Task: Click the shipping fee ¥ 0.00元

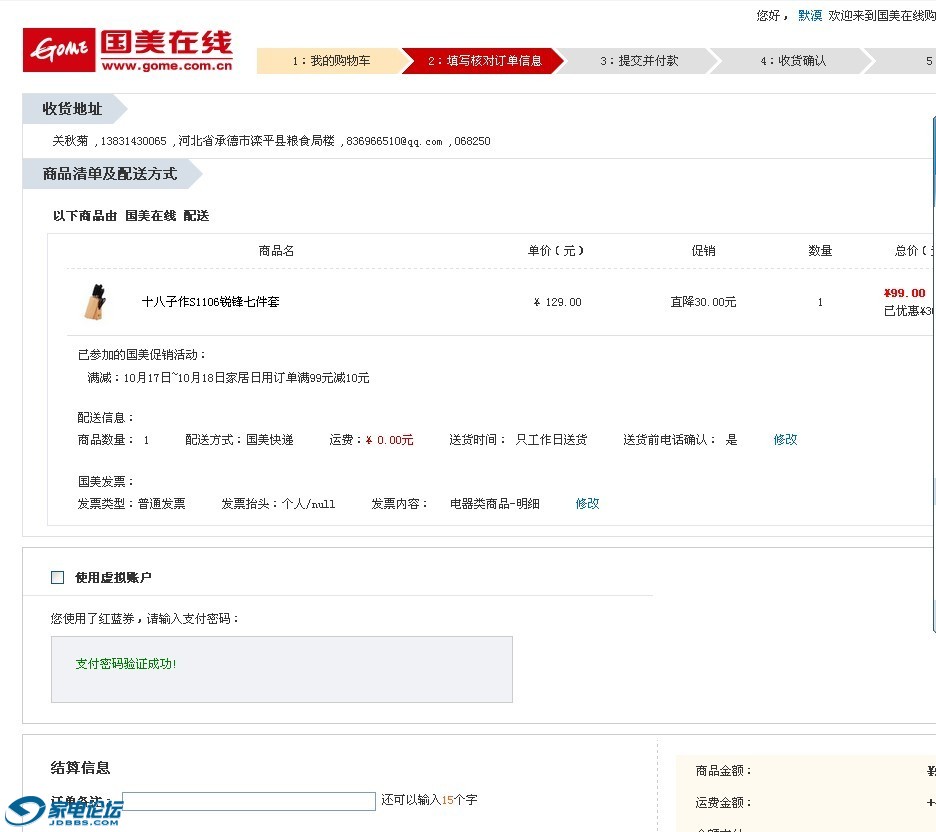Action: (x=389, y=440)
